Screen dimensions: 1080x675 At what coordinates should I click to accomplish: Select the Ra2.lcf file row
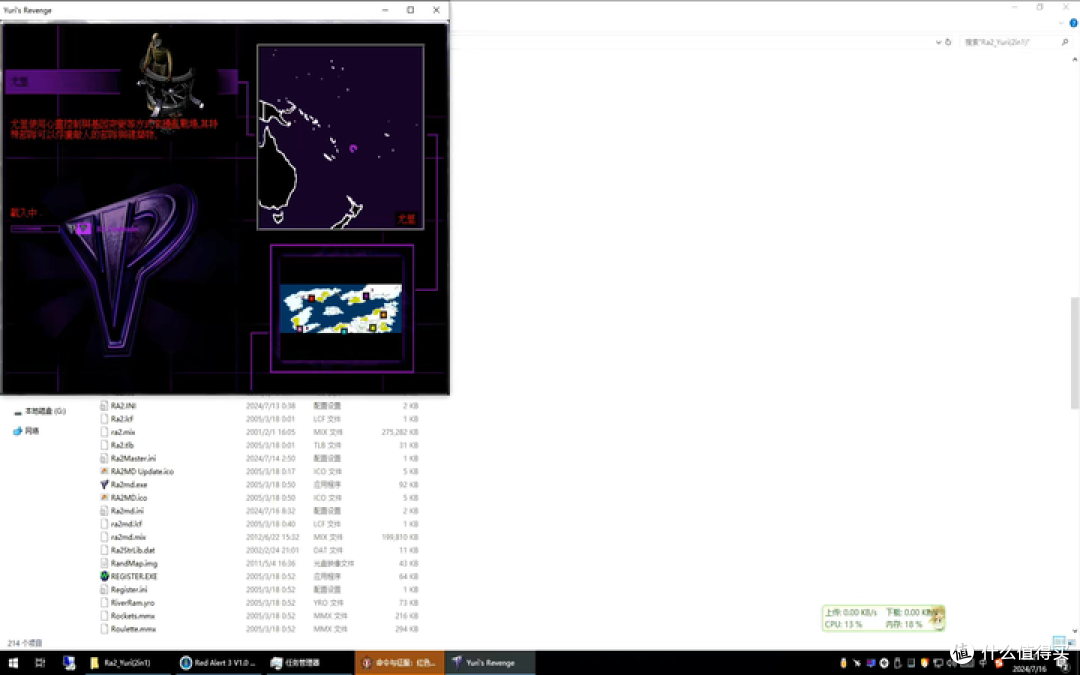[x=259, y=419]
